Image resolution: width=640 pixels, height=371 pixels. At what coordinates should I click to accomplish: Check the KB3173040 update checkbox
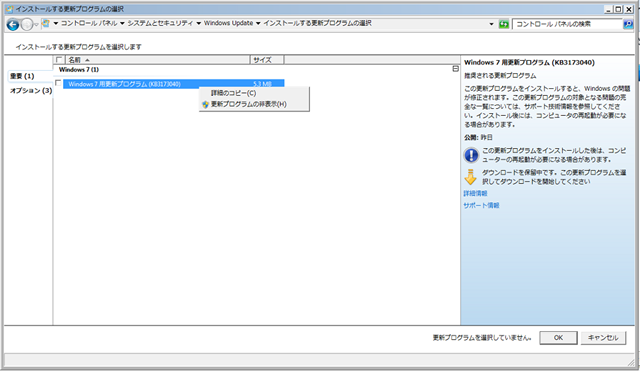tap(58, 83)
